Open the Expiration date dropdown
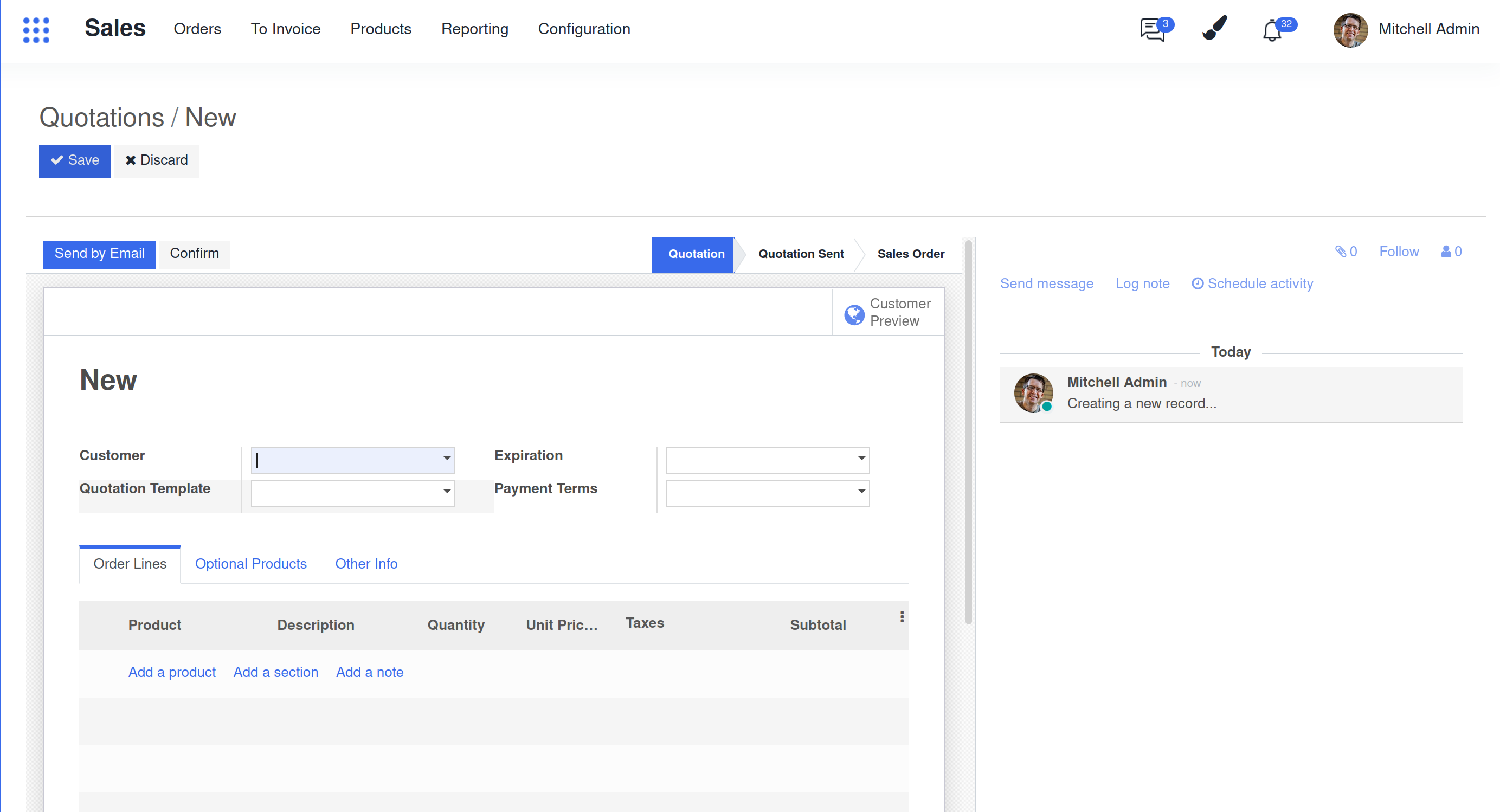 [861, 459]
